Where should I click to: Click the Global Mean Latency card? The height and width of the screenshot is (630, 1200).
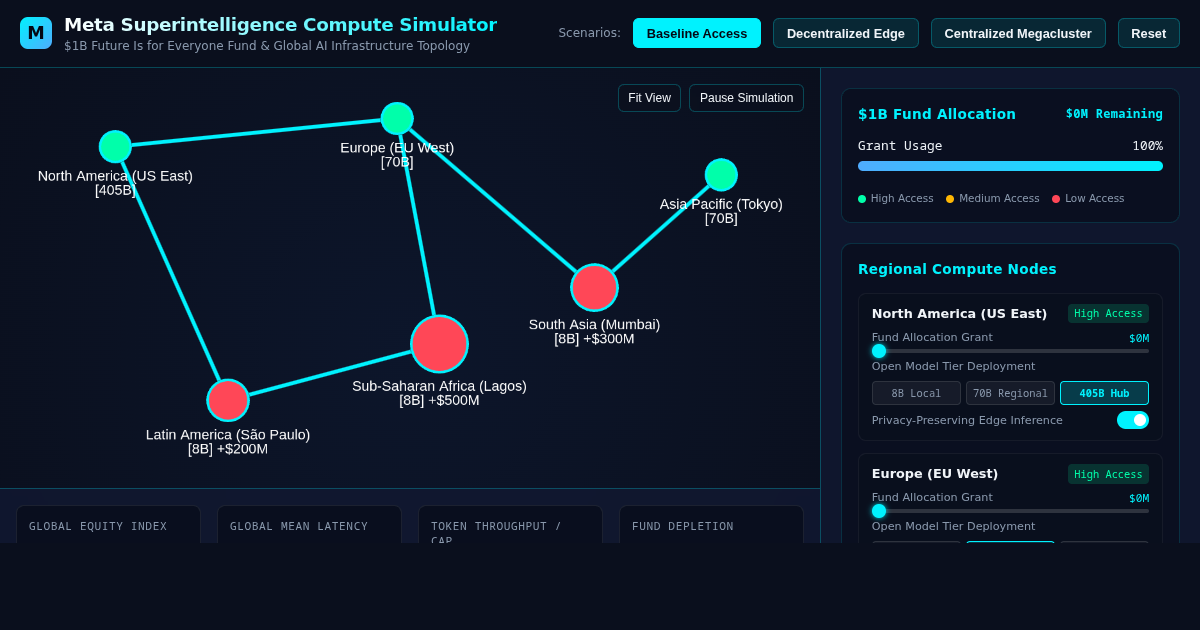[309, 524]
